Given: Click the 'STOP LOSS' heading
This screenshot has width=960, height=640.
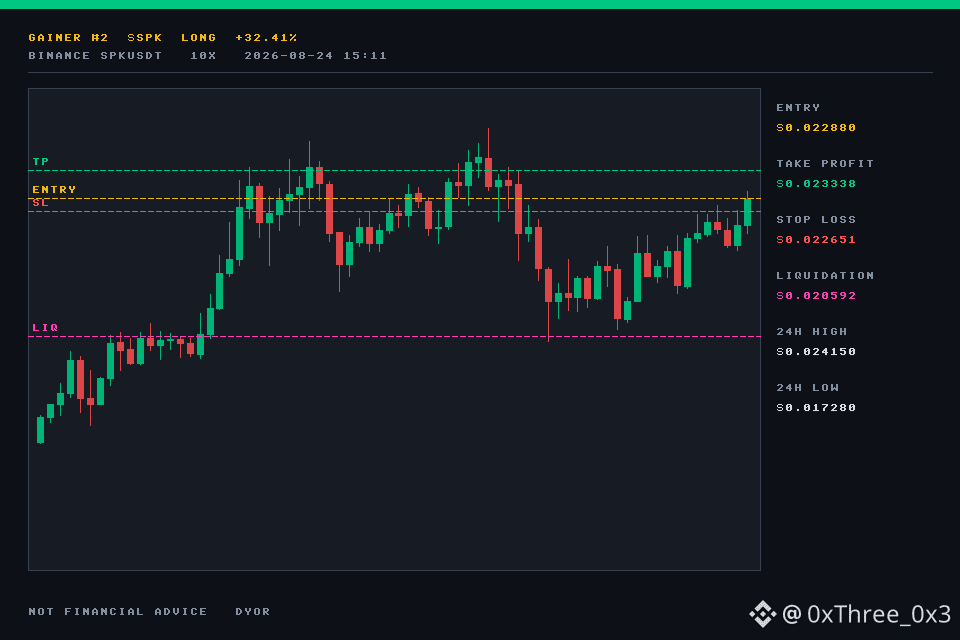Looking at the screenshot, I should tap(816, 220).
